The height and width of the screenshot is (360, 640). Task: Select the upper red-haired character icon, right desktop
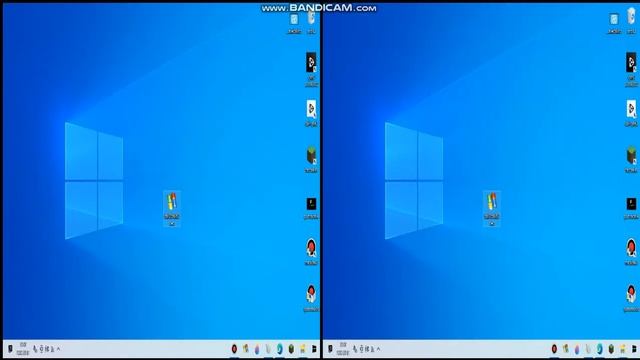pos(631,248)
